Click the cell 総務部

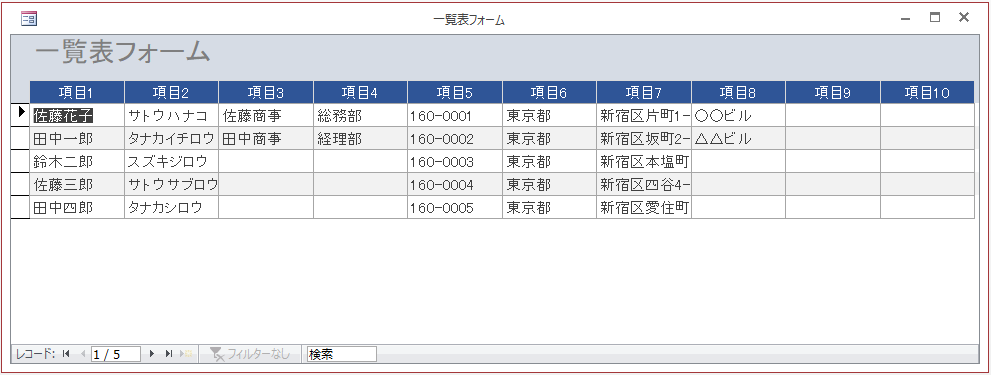(360, 116)
